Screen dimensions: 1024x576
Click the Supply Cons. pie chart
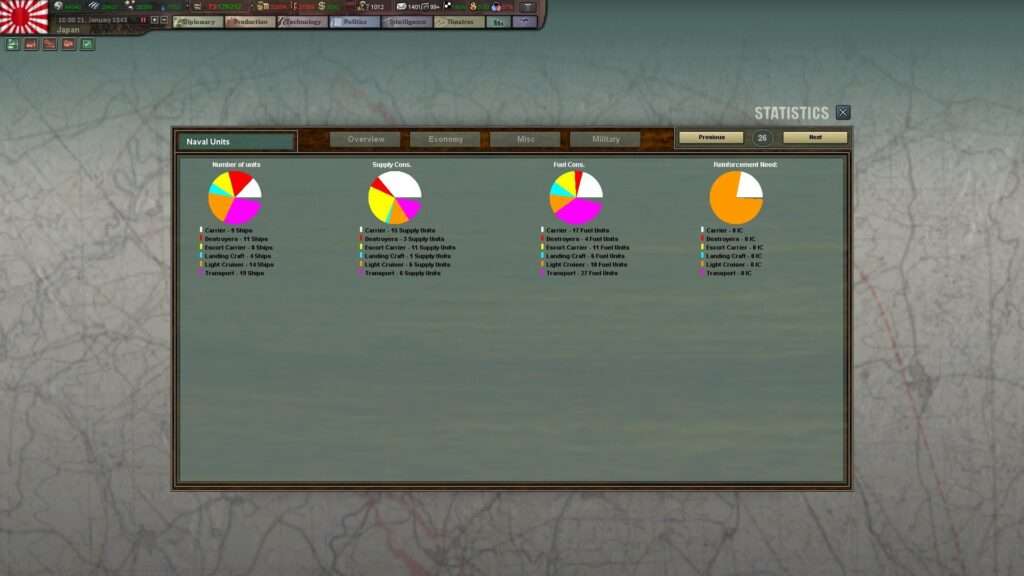395,198
